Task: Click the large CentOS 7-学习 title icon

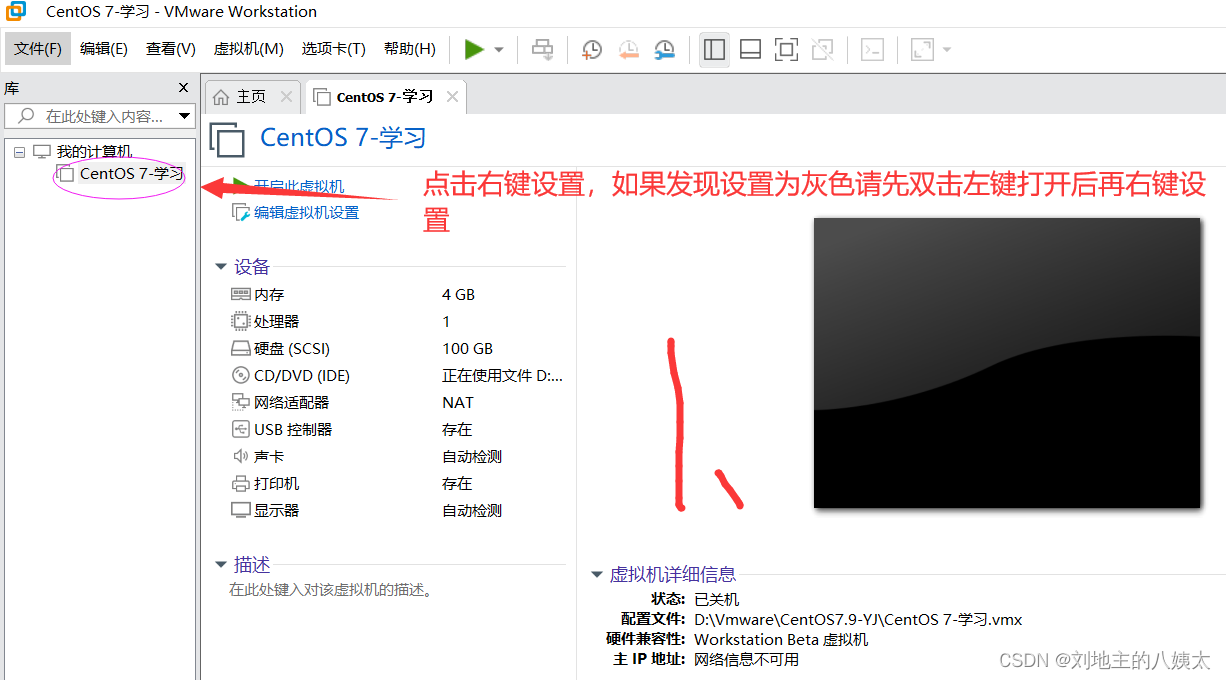Action: [x=227, y=140]
